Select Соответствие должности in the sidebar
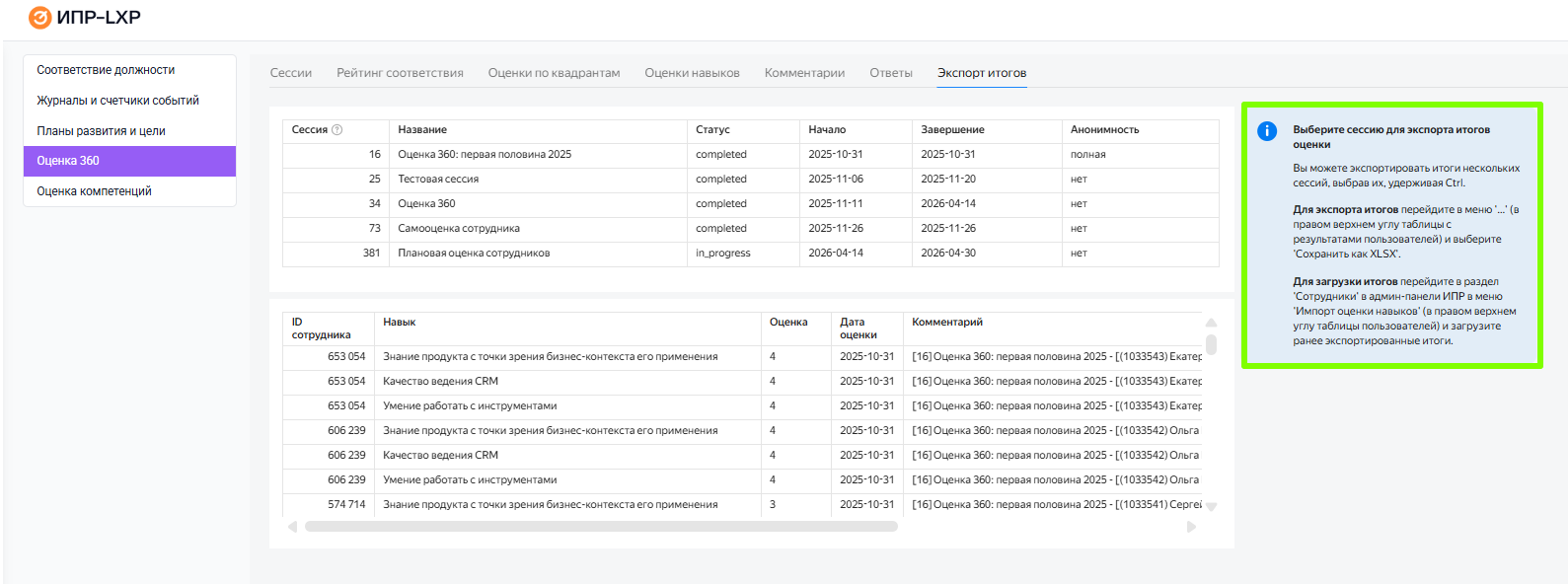The width and height of the screenshot is (1568, 584). point(106,70)
